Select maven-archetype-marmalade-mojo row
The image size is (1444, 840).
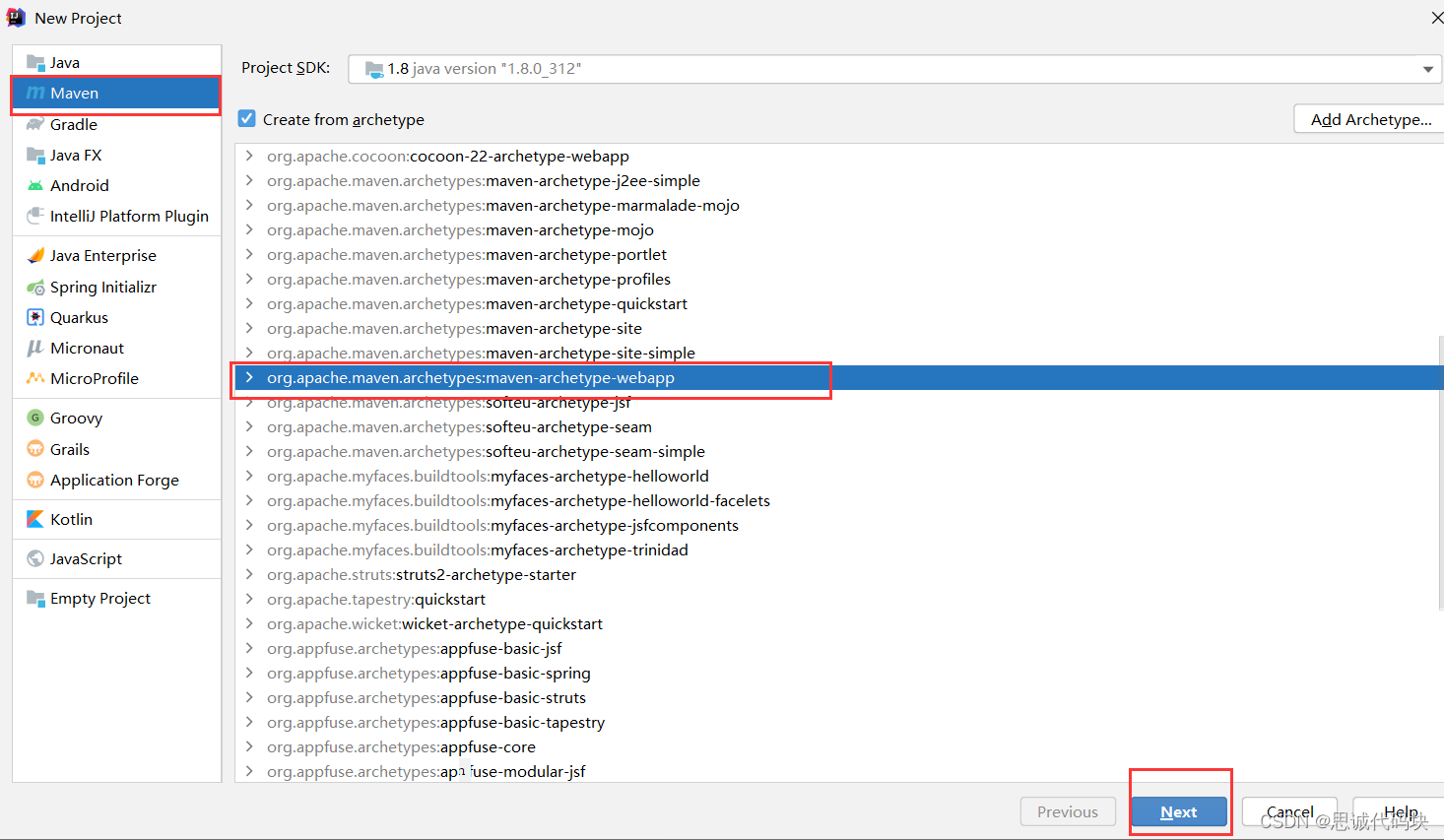coord(839,205)
